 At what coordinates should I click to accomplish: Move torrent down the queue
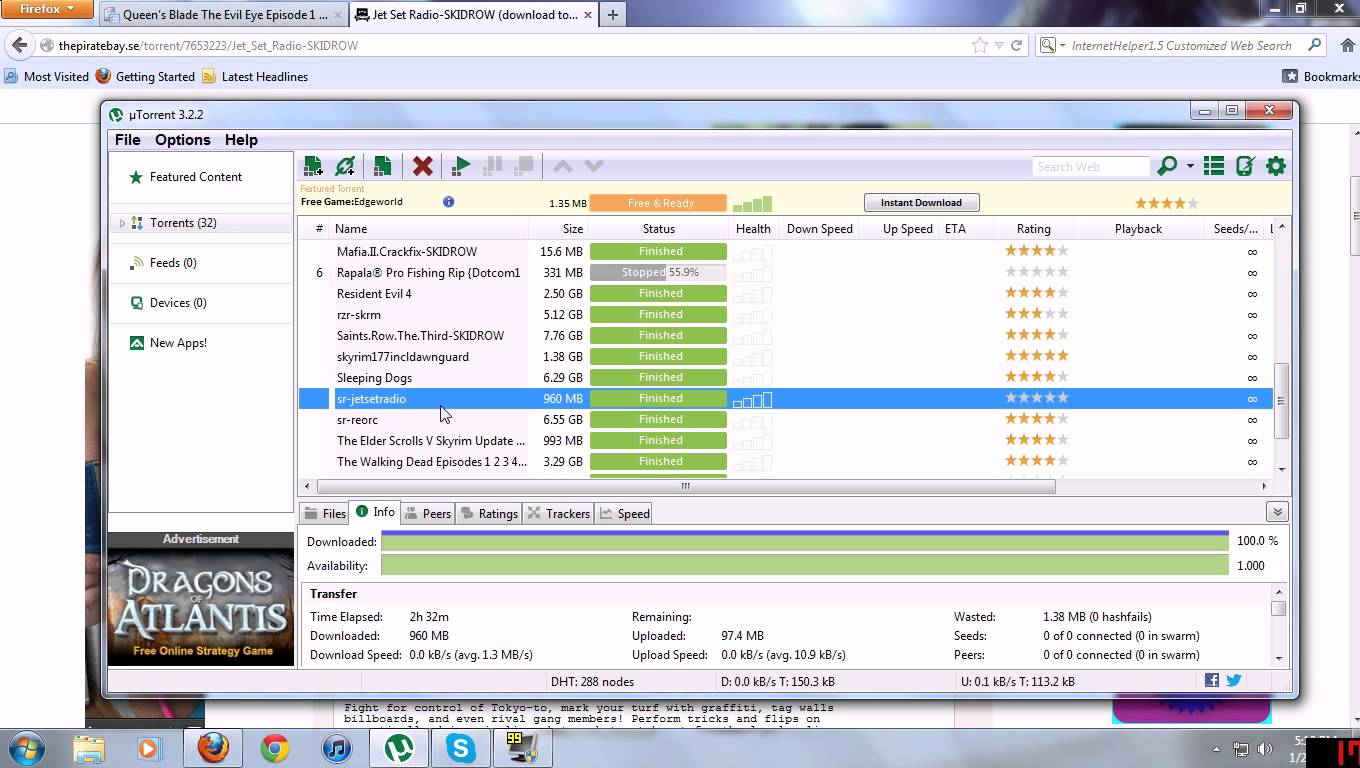pos(594,166)
